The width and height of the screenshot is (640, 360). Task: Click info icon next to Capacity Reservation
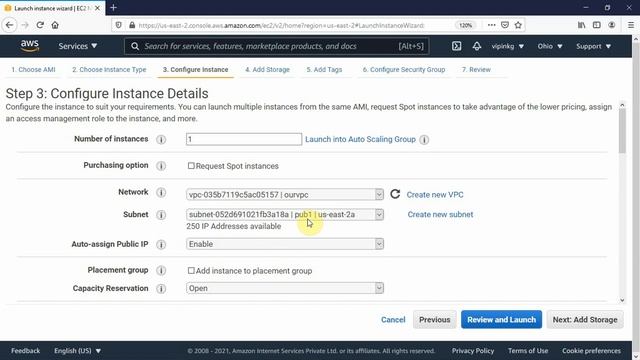[161, 289]
